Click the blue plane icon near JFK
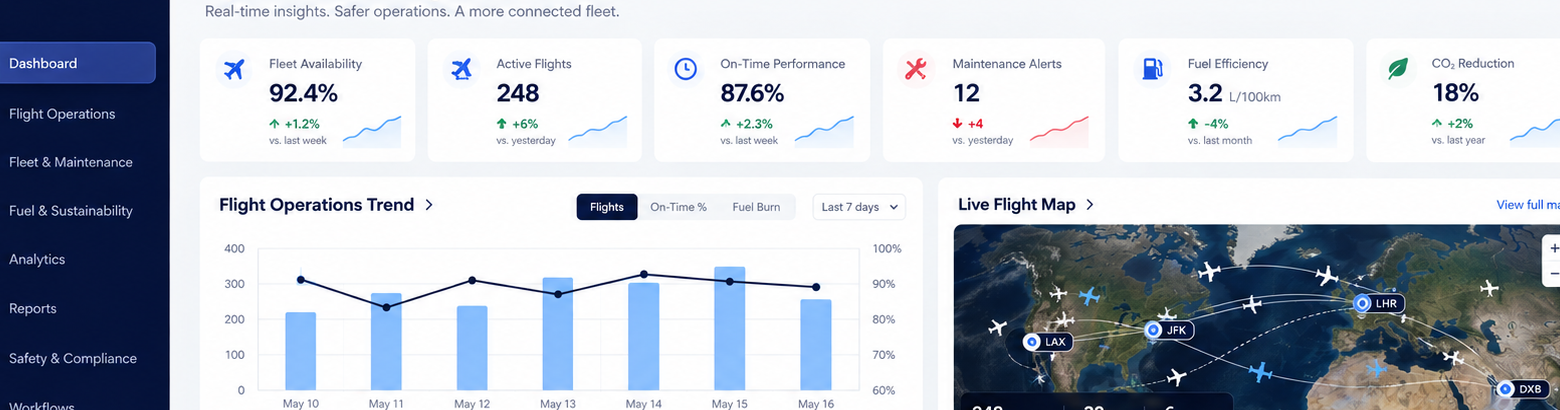The width and height of the screenshot is (1560, 410). coord(1089,297)
